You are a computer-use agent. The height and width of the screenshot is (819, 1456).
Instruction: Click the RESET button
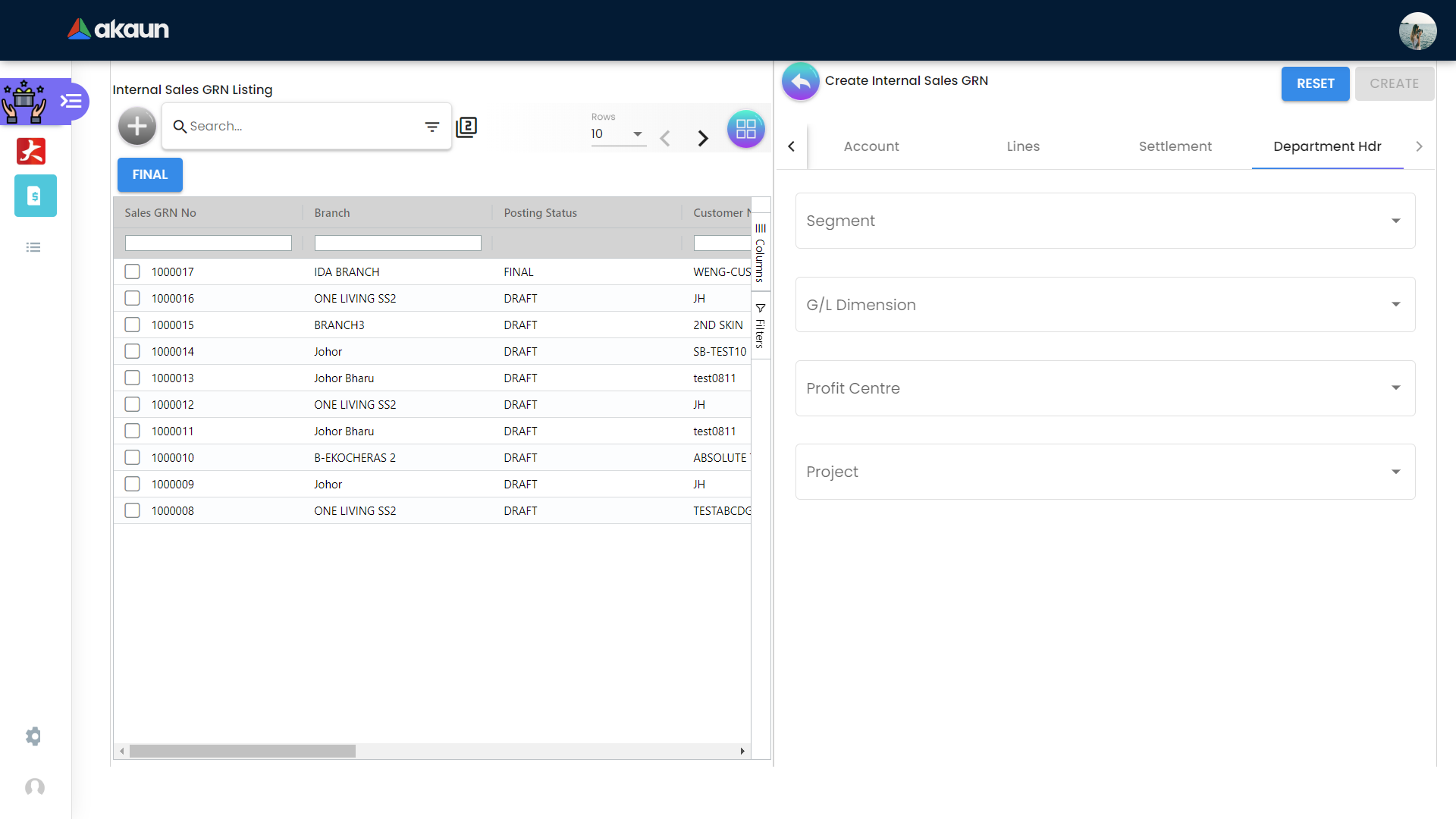(x=1315, y=83)
